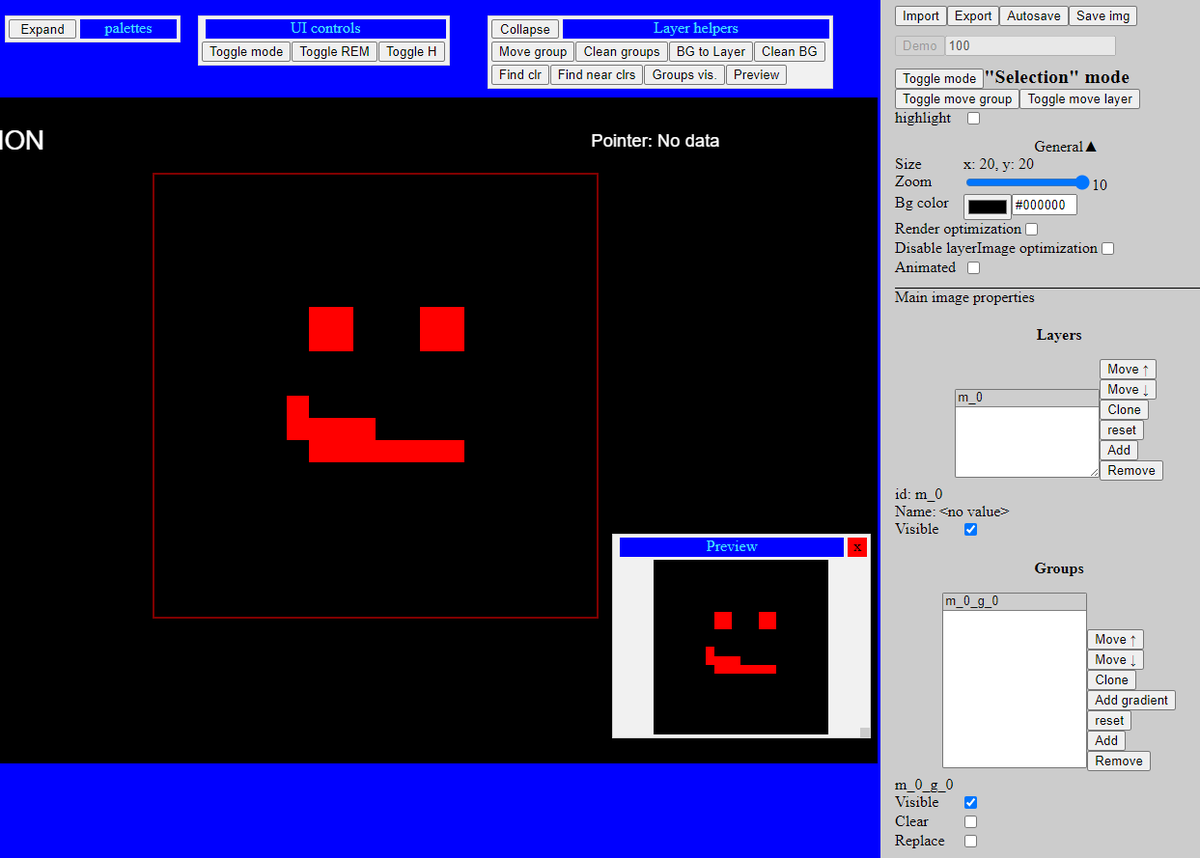The height and width of the screenshot is (858, 1200).
Task: Move layer down with Move ↓
Action: (1129, 390)
